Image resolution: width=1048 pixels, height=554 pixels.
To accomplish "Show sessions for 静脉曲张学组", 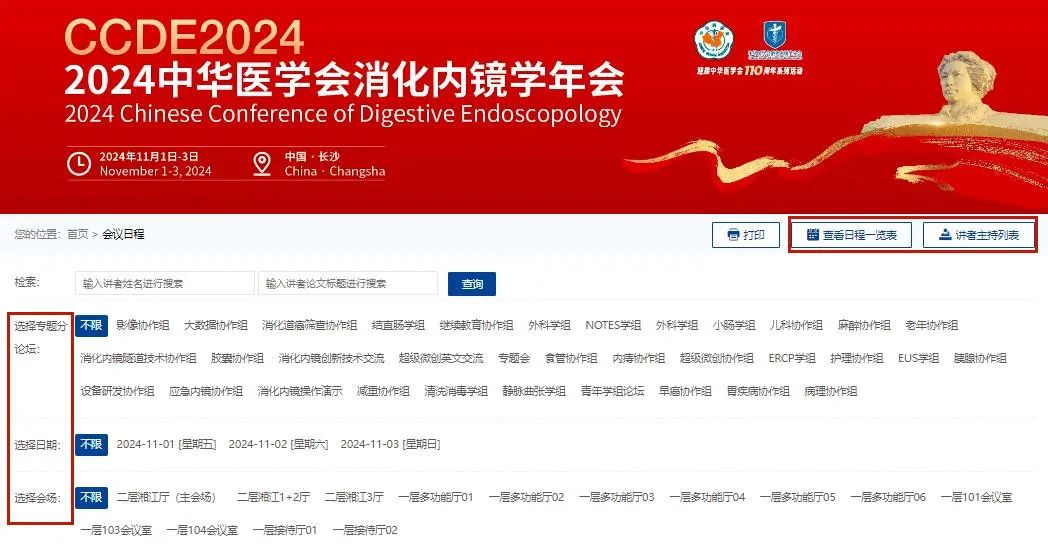I will [x=534, y=391].
